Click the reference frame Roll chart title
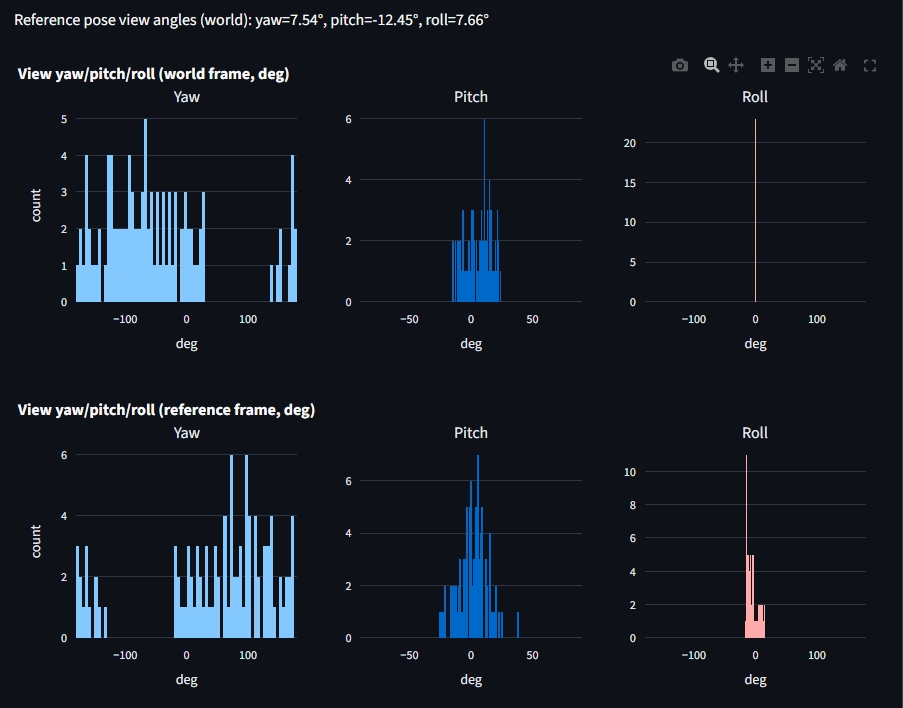This screenshot has height=708, width=903. tap(755, 433)
